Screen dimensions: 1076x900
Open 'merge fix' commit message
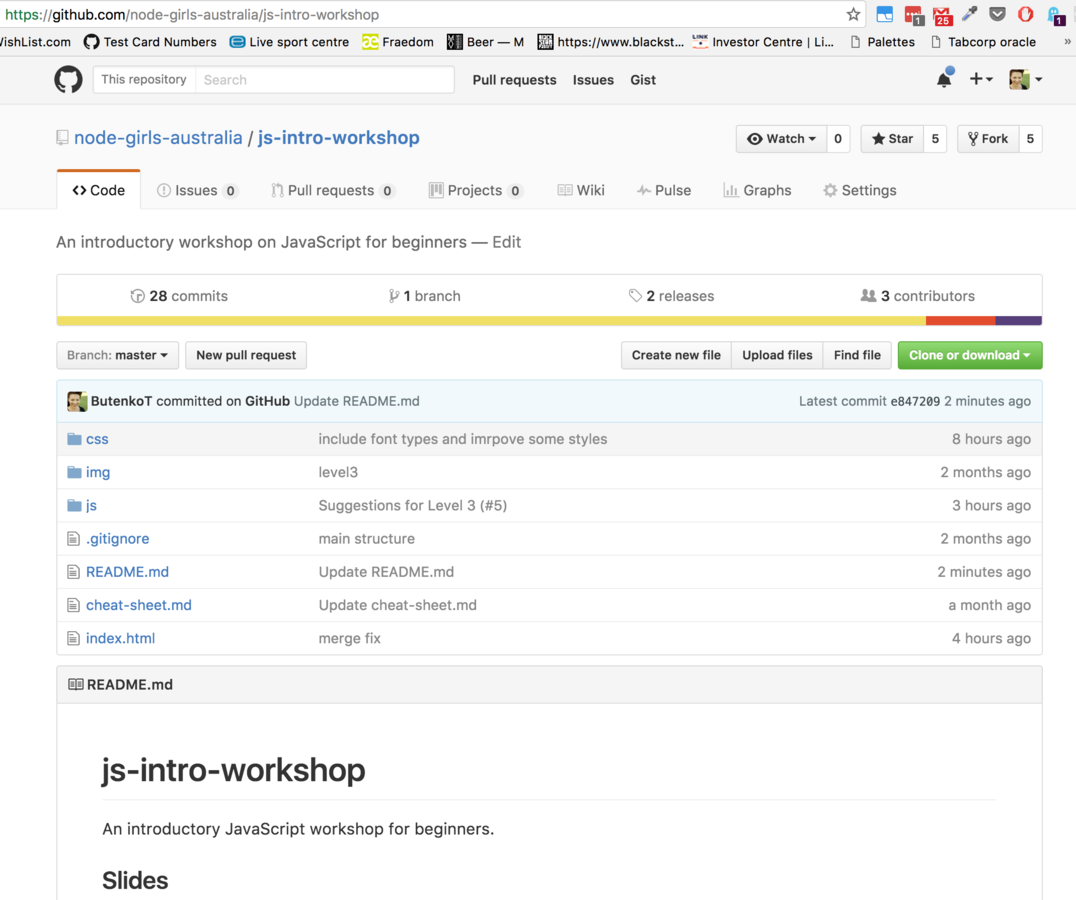pyautogui.click(x=349, y=639)
